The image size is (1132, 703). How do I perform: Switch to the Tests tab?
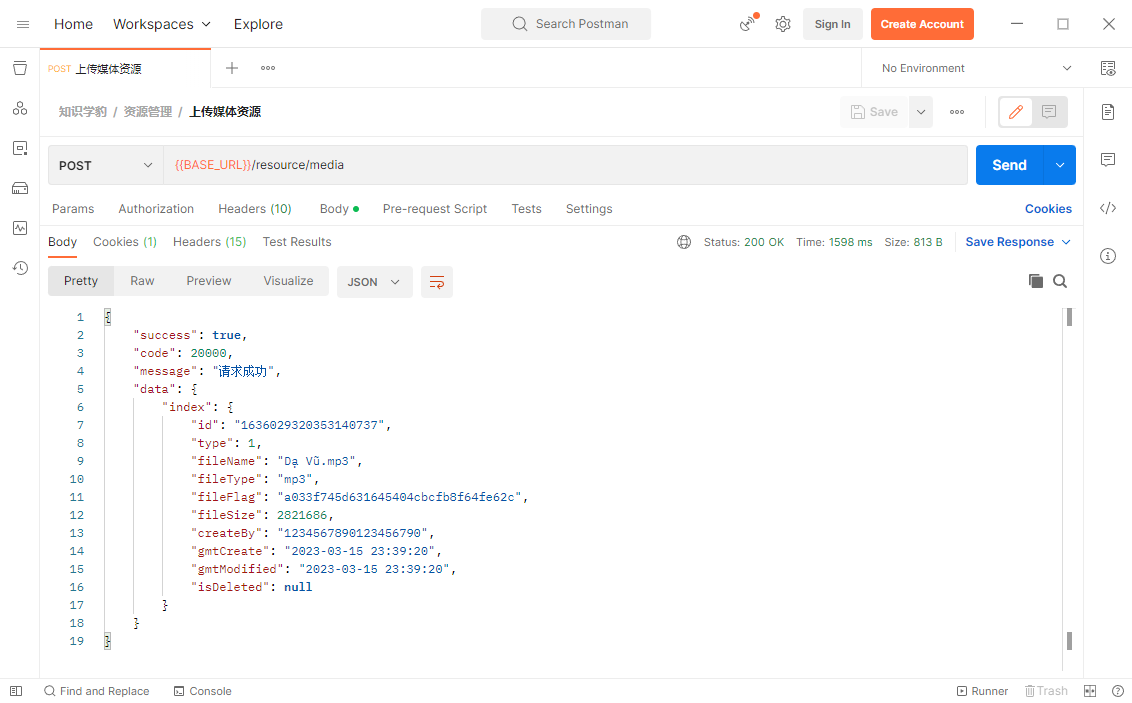[x=526, y=209]
